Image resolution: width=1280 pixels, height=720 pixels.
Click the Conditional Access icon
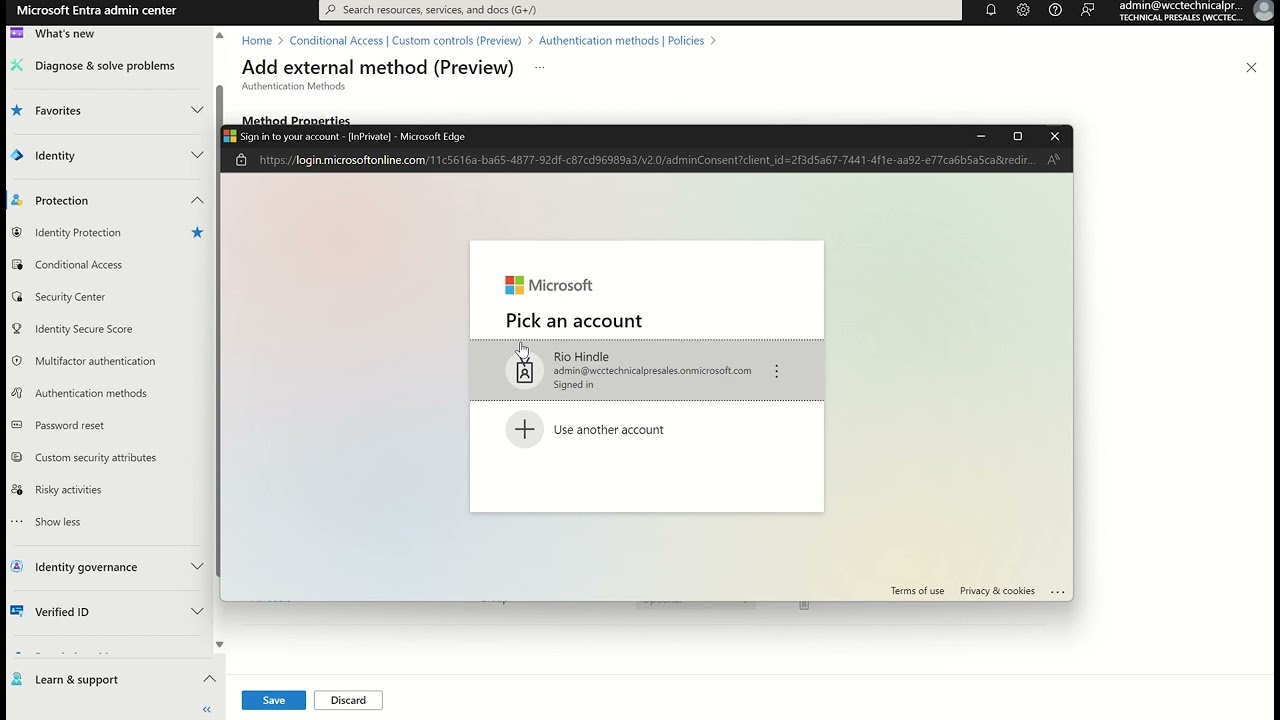coord(16,264)
